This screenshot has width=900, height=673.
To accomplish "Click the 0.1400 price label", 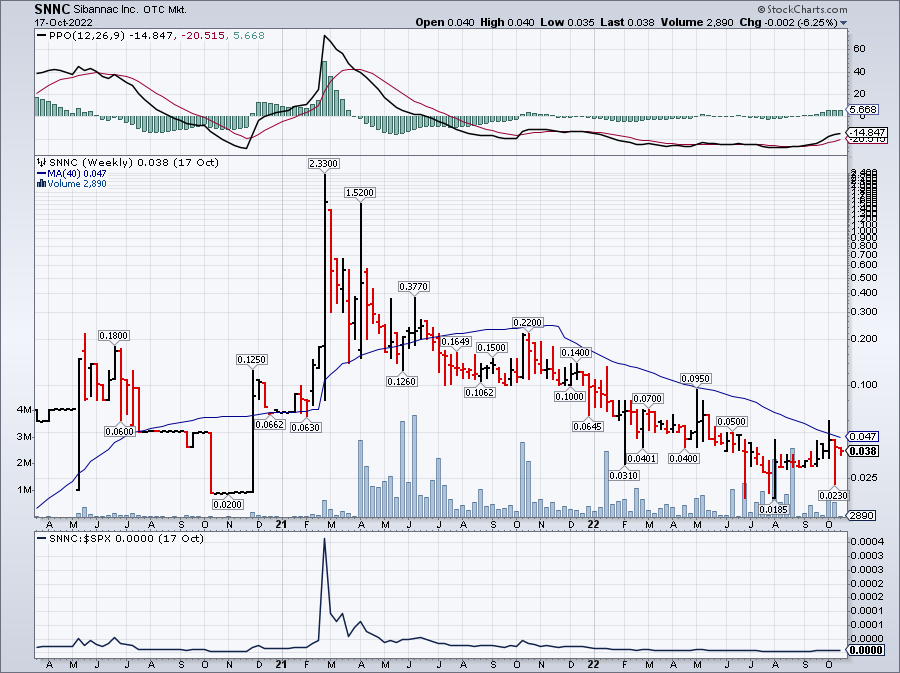I will (x=576, y=353).
